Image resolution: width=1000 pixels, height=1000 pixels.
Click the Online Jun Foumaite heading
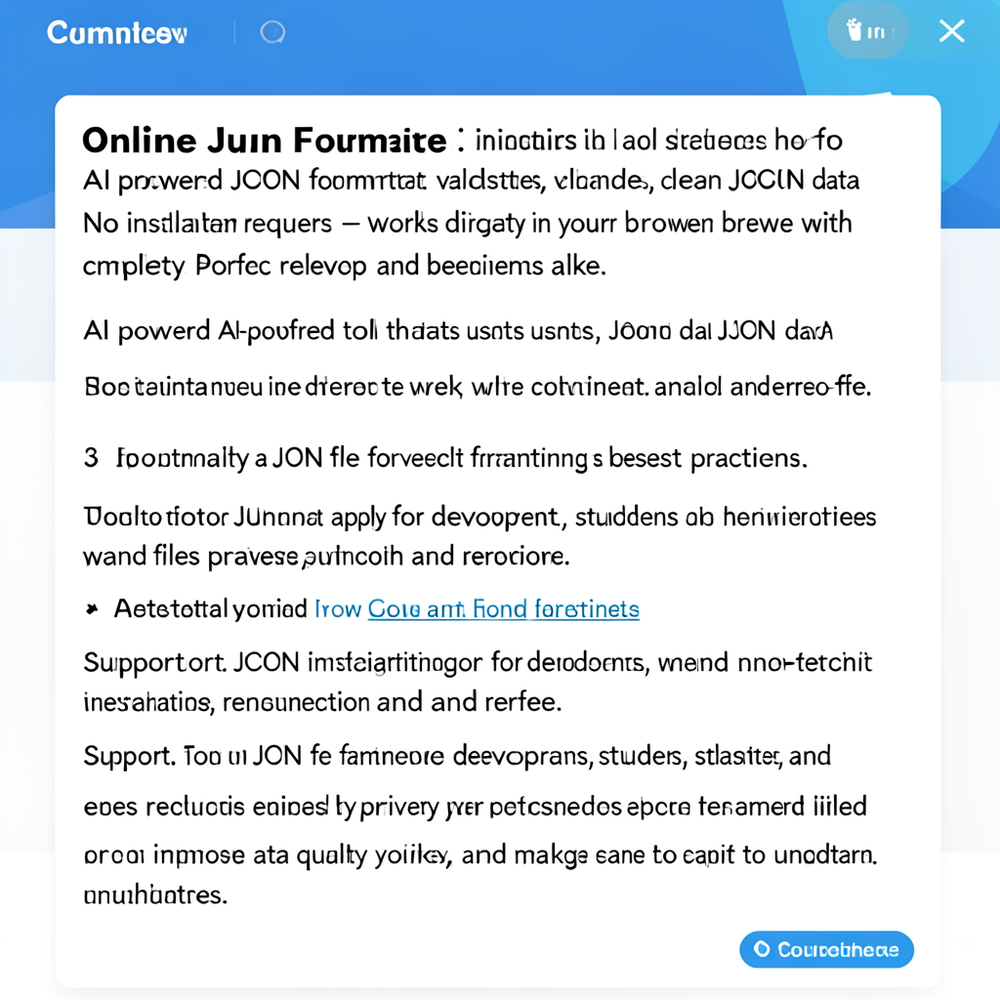tap(263, 139)
